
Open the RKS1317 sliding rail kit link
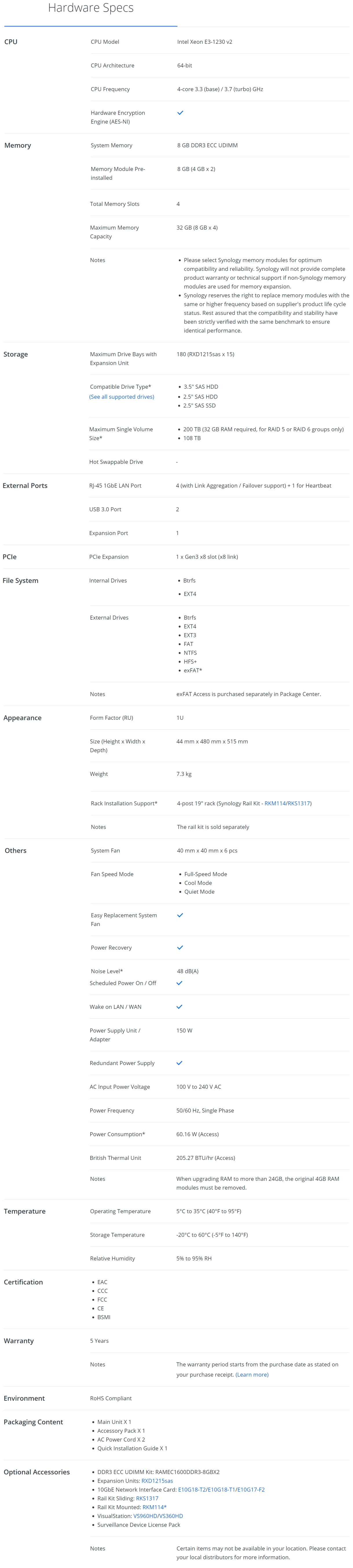[147, 1498]
